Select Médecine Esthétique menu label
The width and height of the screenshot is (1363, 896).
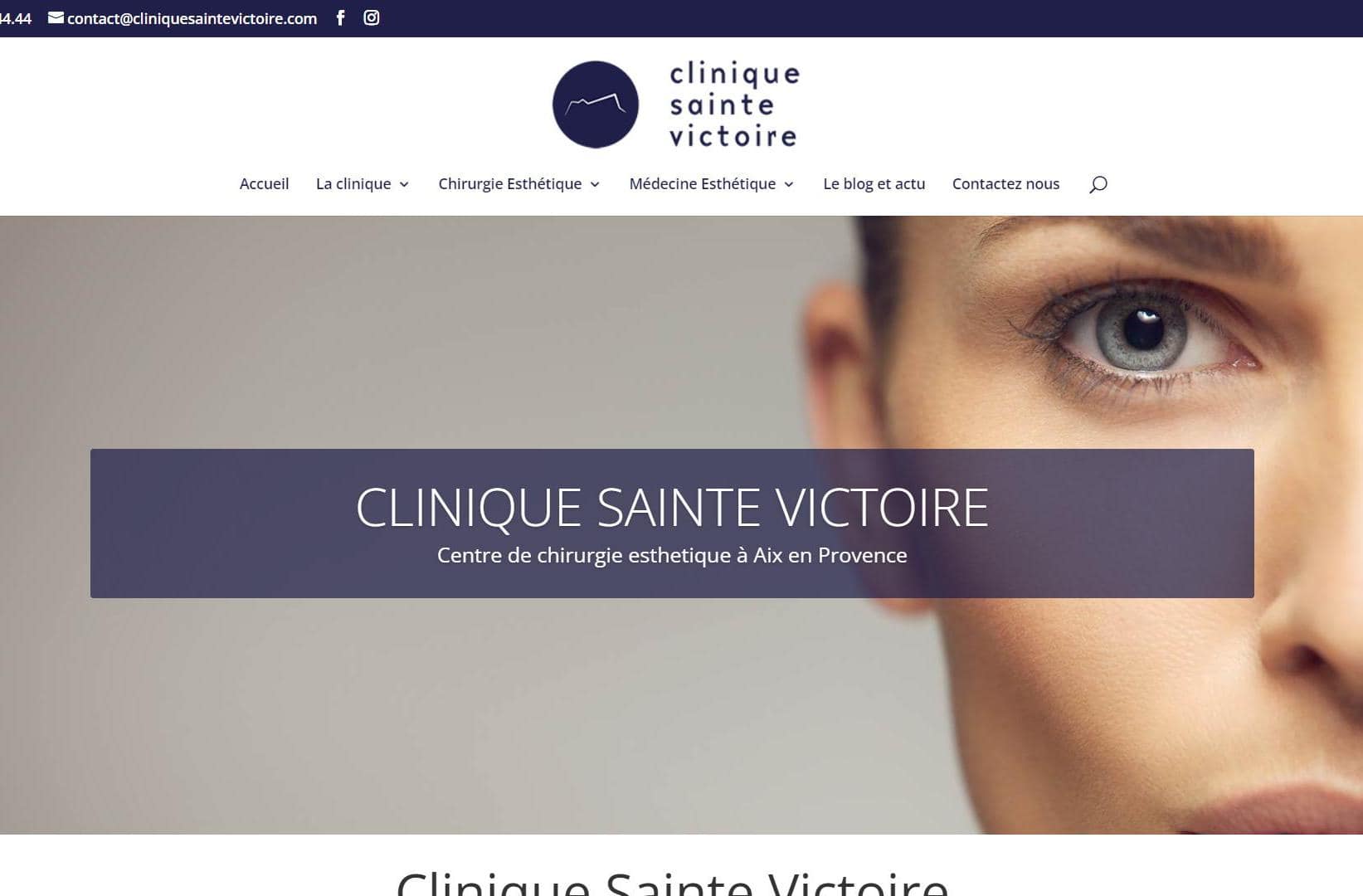click(702, 184)
